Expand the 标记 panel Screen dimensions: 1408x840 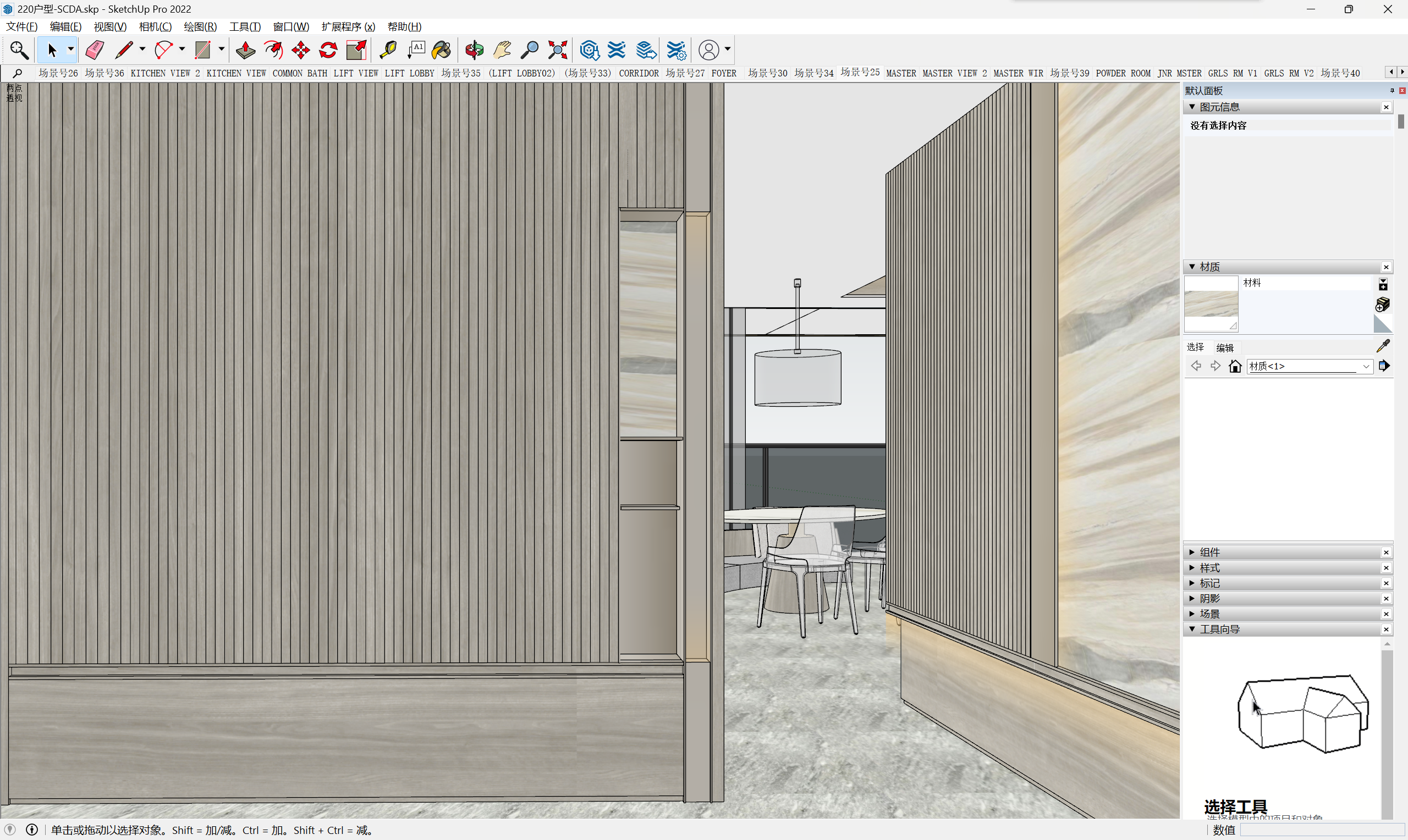1192,583
